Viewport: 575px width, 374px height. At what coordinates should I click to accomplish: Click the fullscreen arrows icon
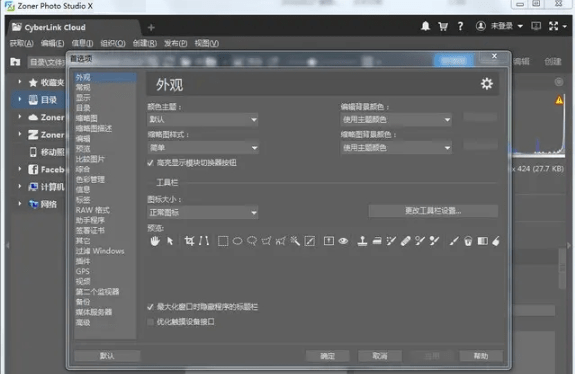pyautogui.click(x=553, y=26)
